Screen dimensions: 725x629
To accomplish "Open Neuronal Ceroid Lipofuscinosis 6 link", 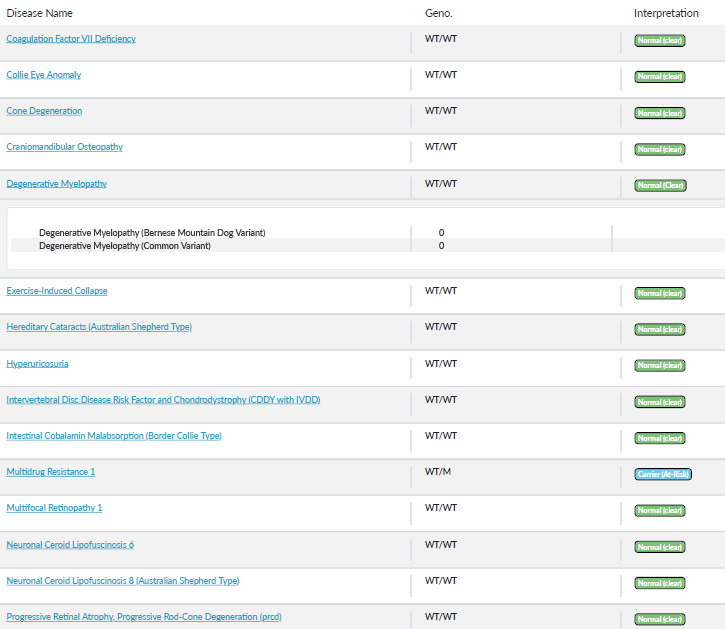I will 70,545.
